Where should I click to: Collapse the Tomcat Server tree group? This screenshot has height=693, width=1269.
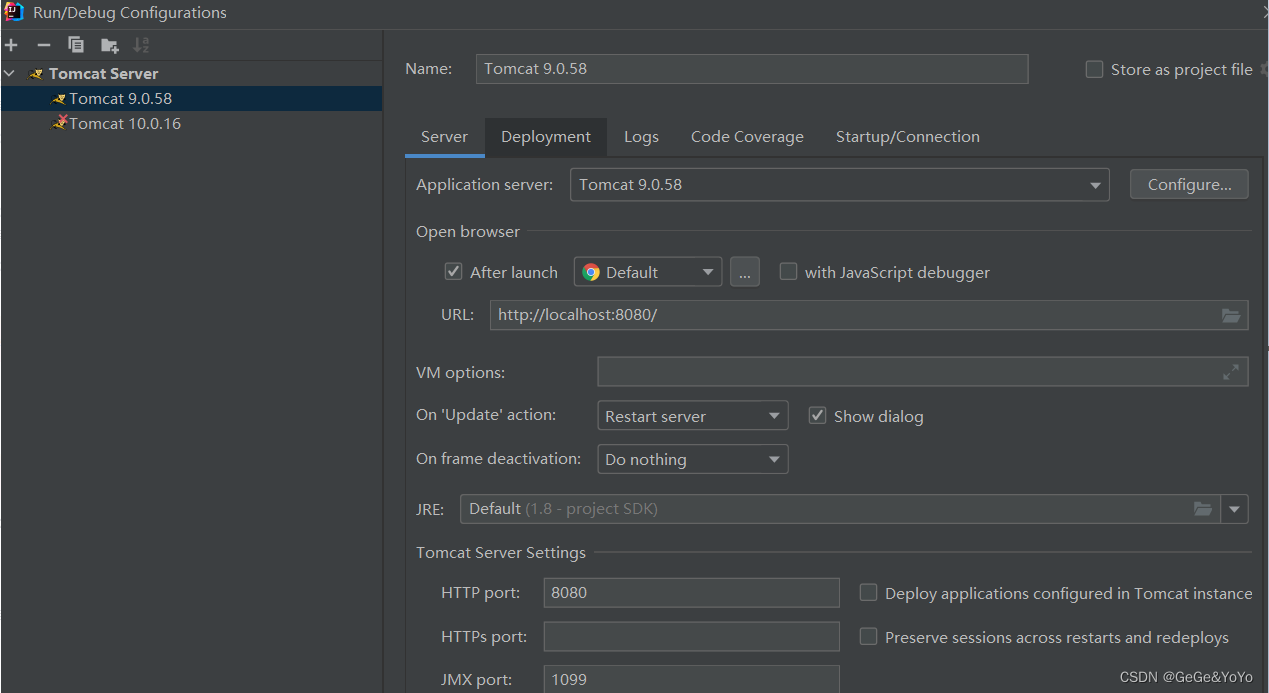[10, 74]
